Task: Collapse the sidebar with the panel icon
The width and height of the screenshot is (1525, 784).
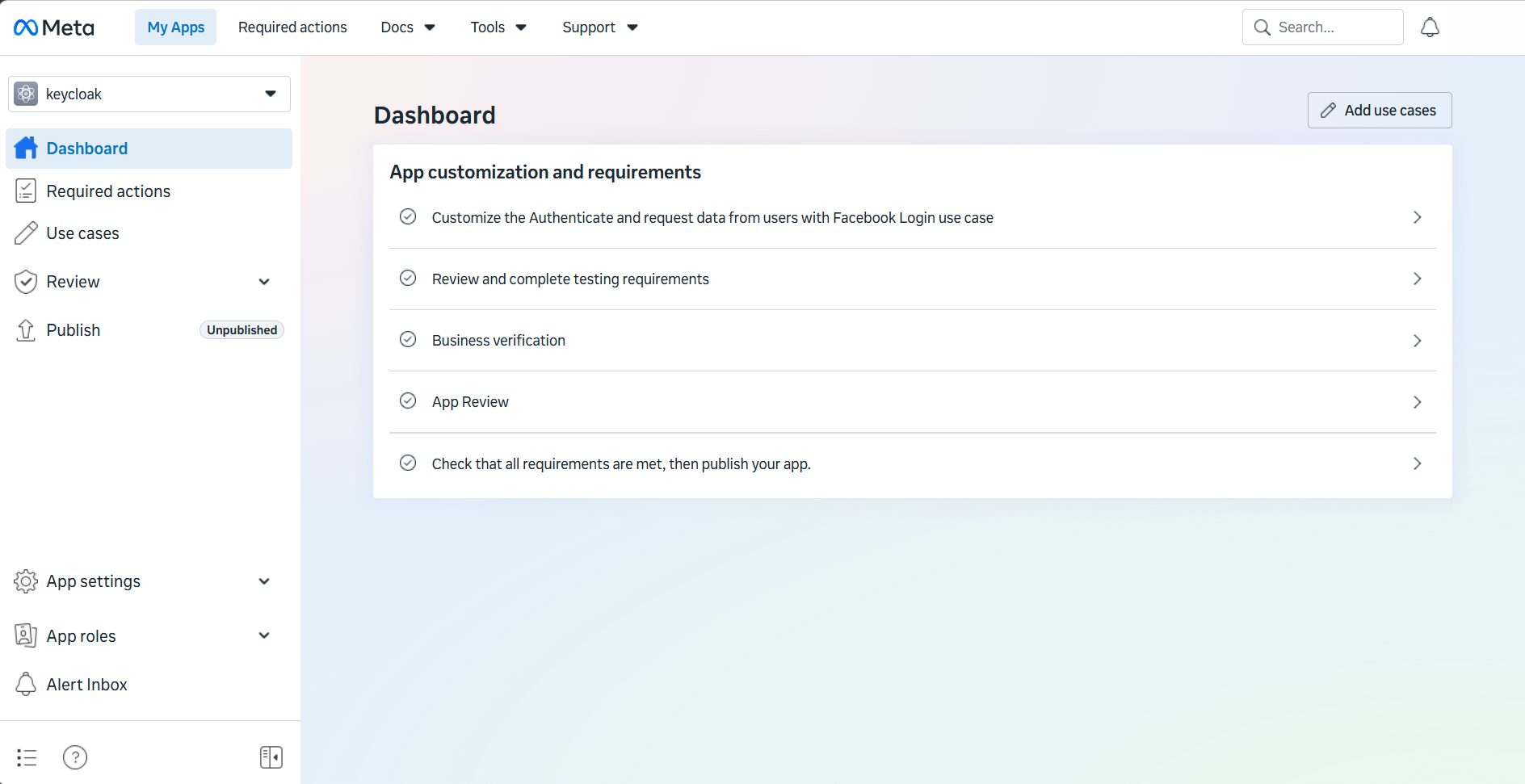Action: click(x=271, y=757)
